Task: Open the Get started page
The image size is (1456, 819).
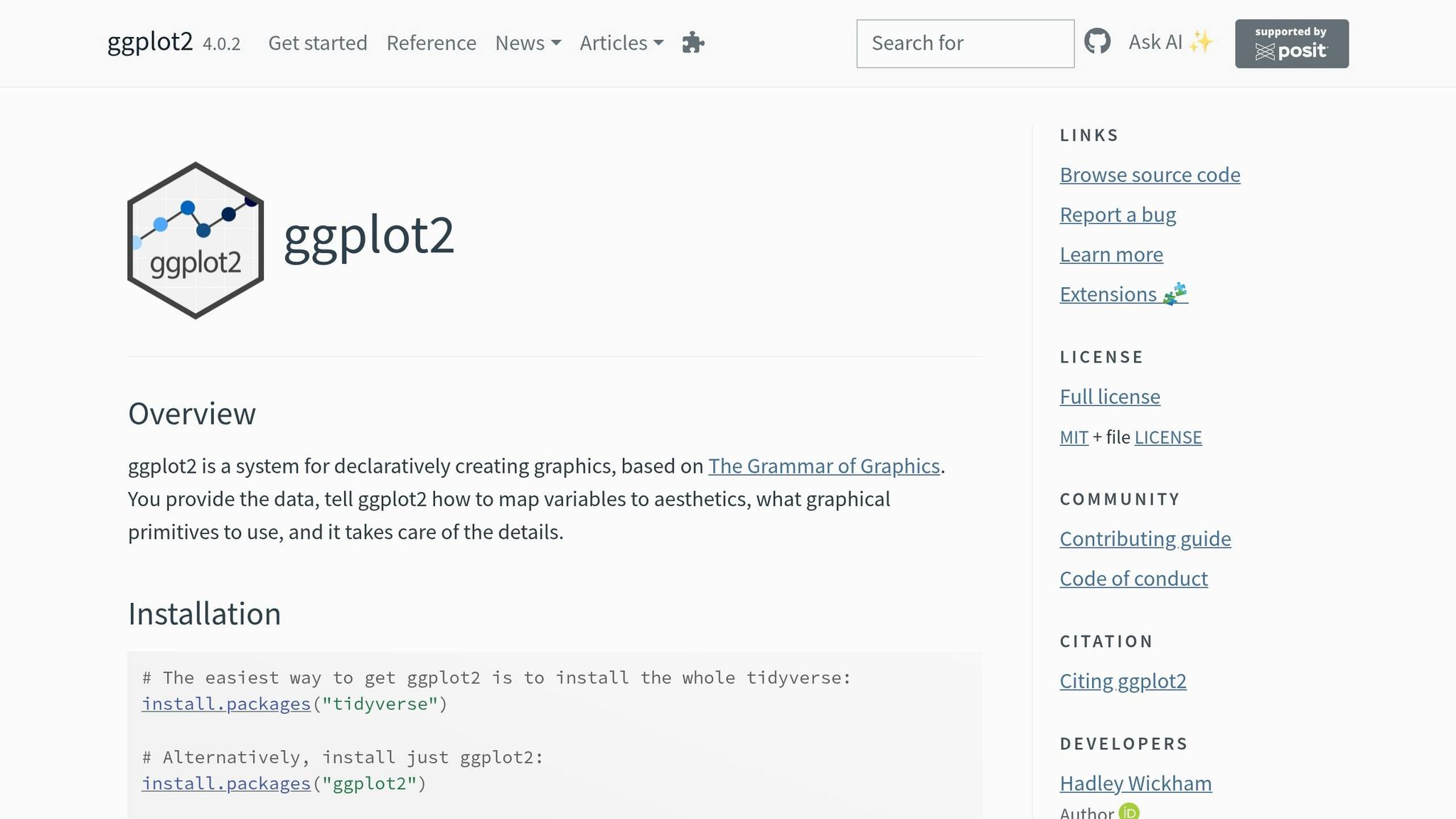Action: 317,43
